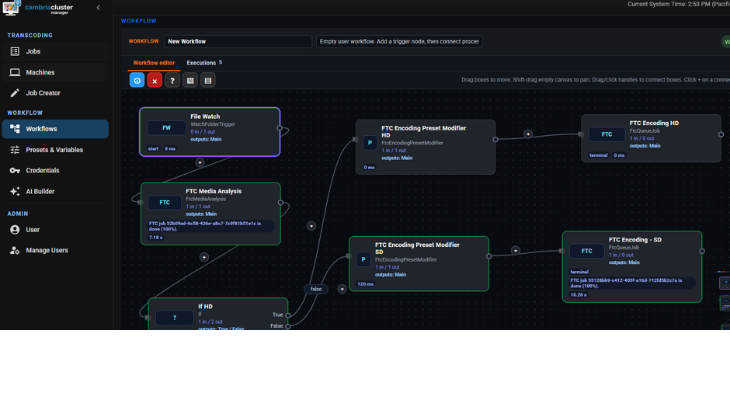Click the red X toolbar button

pyautogui.click(x=155, y=81)
